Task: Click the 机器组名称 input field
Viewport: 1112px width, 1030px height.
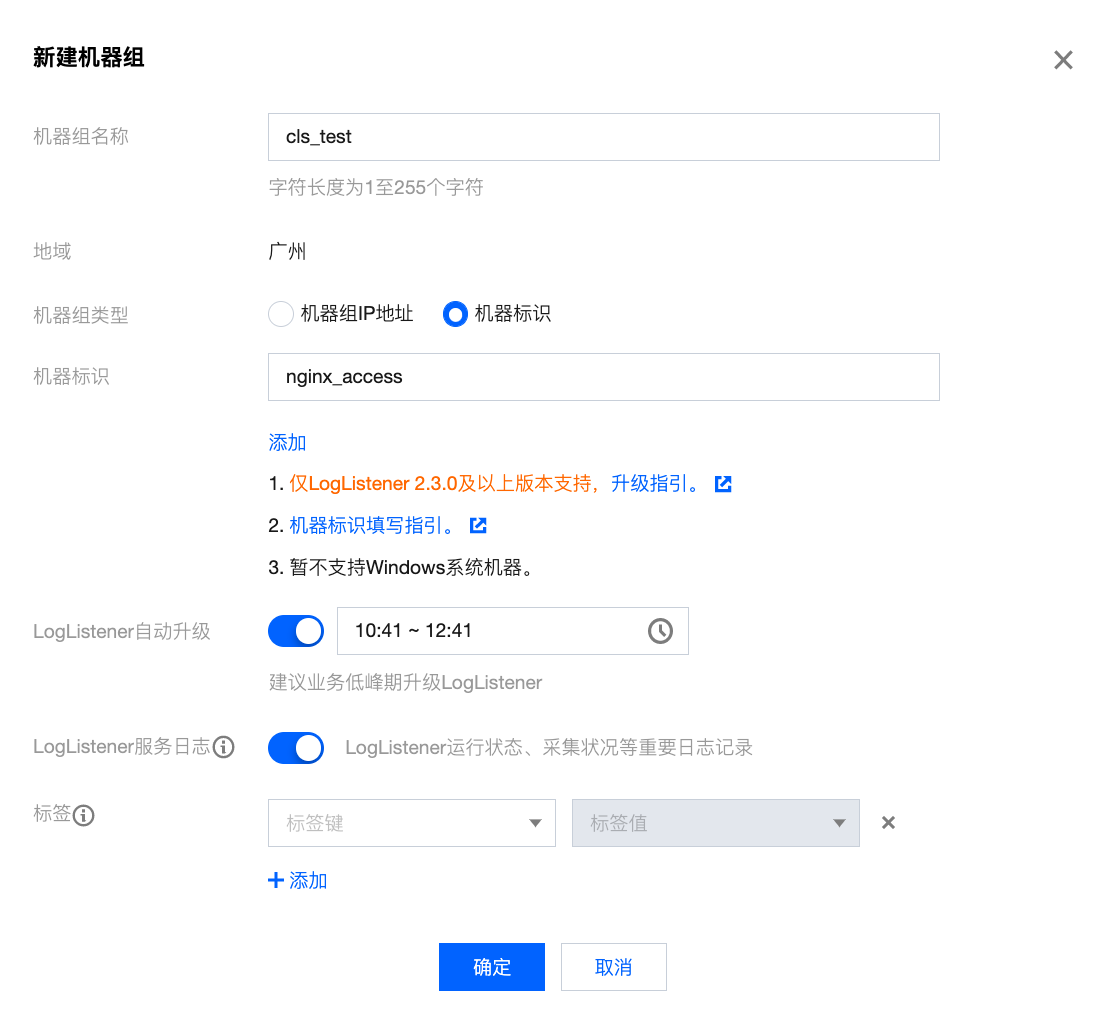Action: [604, 137]
